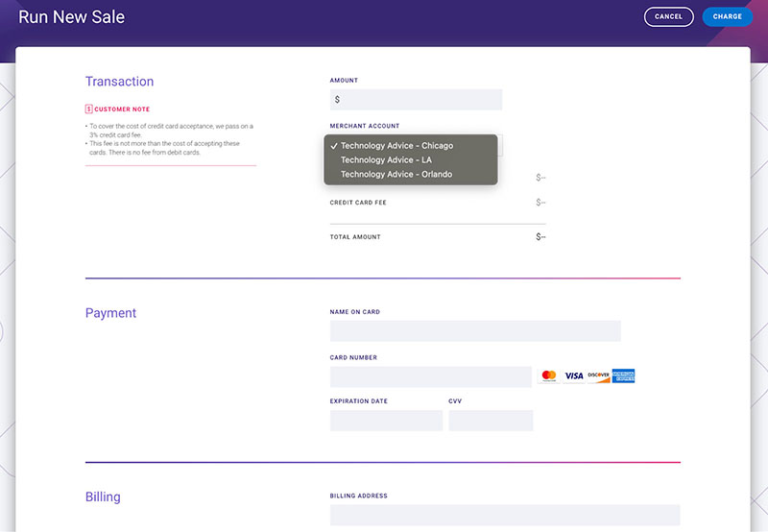The image size is (768, 532).
Task: Click the Merchant Account label
Action: (364, 126)
